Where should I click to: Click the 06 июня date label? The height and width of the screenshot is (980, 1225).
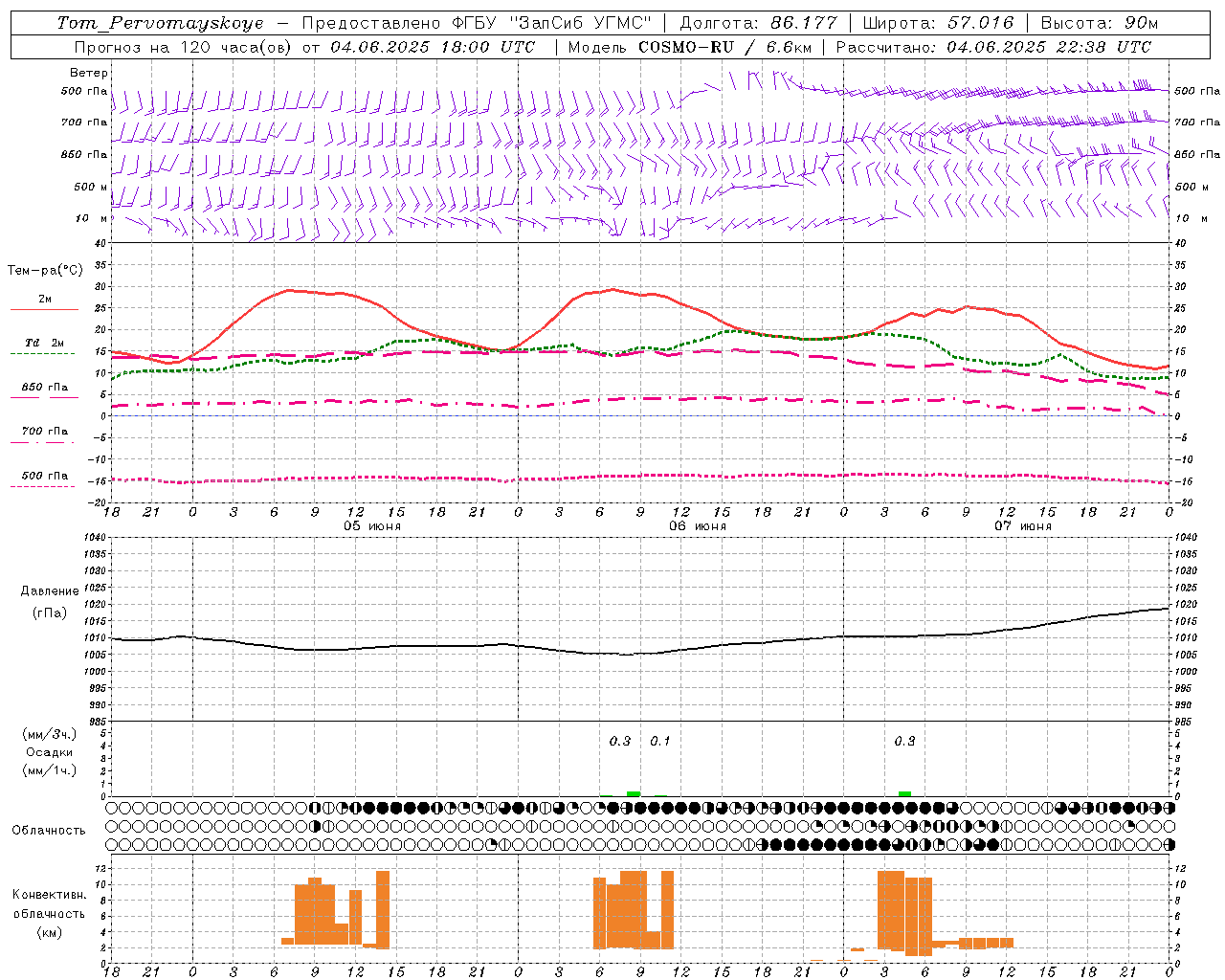pos(698,526)
